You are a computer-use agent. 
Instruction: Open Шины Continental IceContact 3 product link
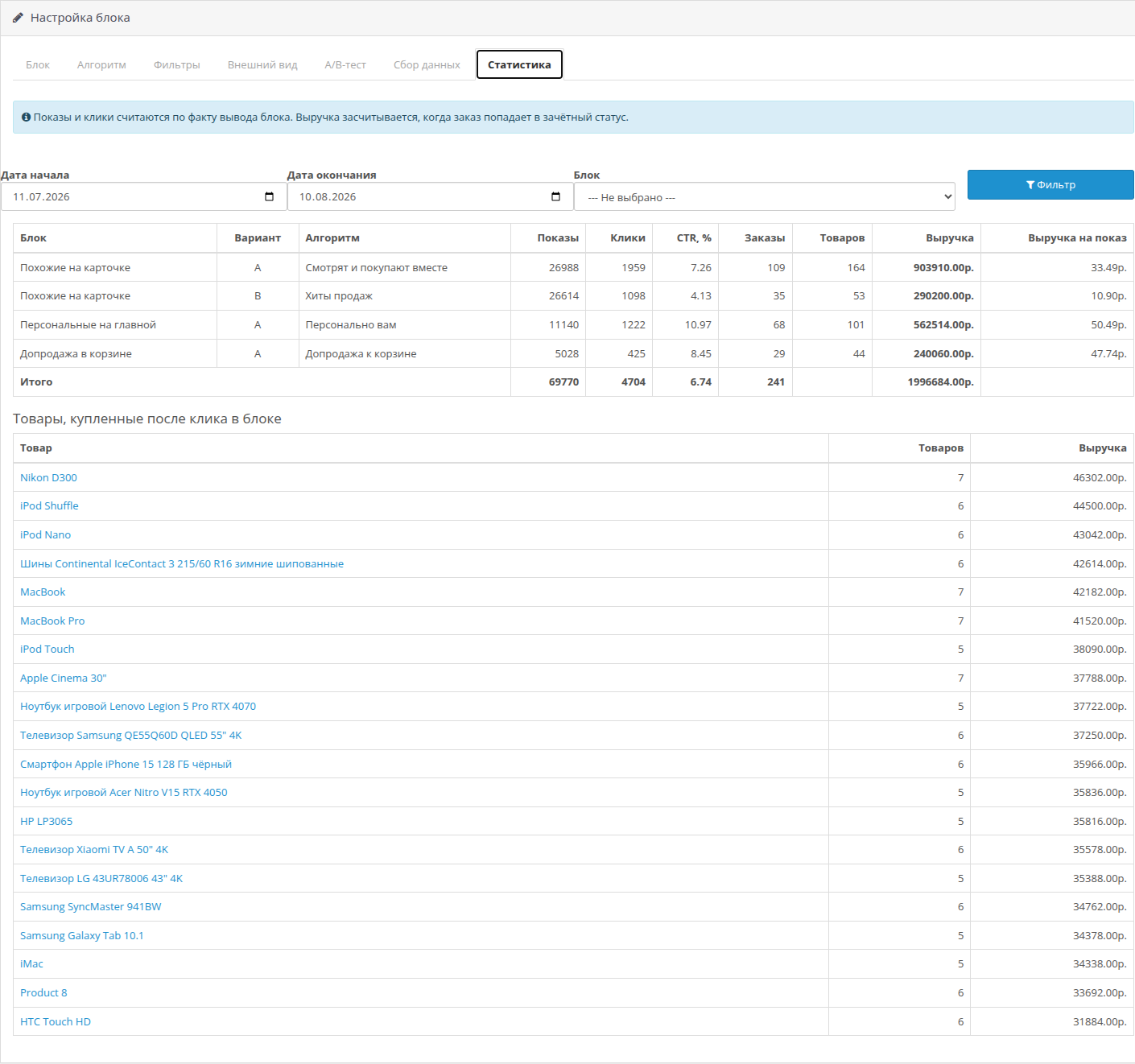[182, 563]
